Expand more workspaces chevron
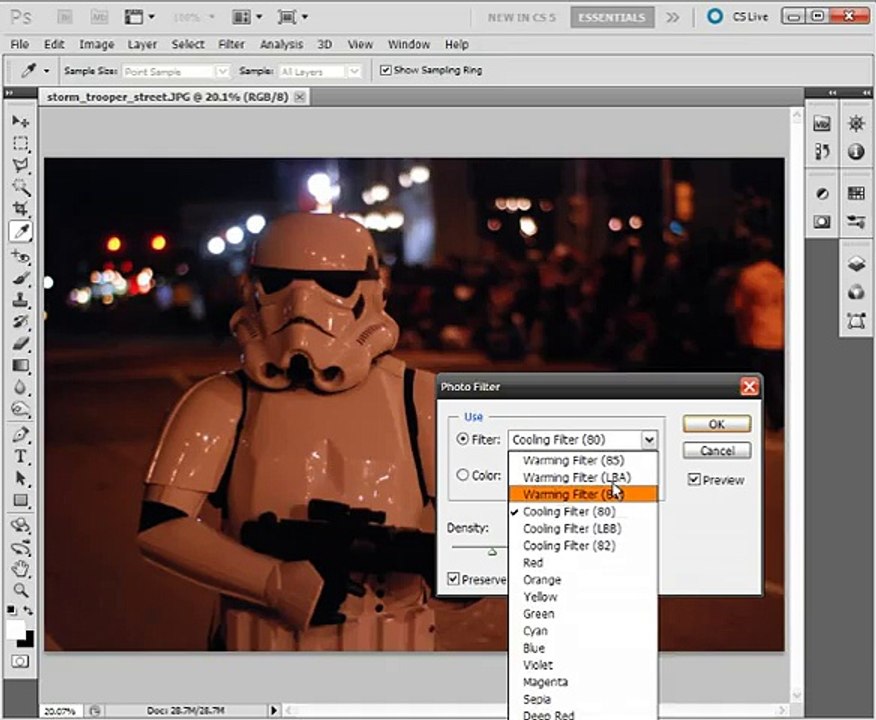 coord(673,17)
